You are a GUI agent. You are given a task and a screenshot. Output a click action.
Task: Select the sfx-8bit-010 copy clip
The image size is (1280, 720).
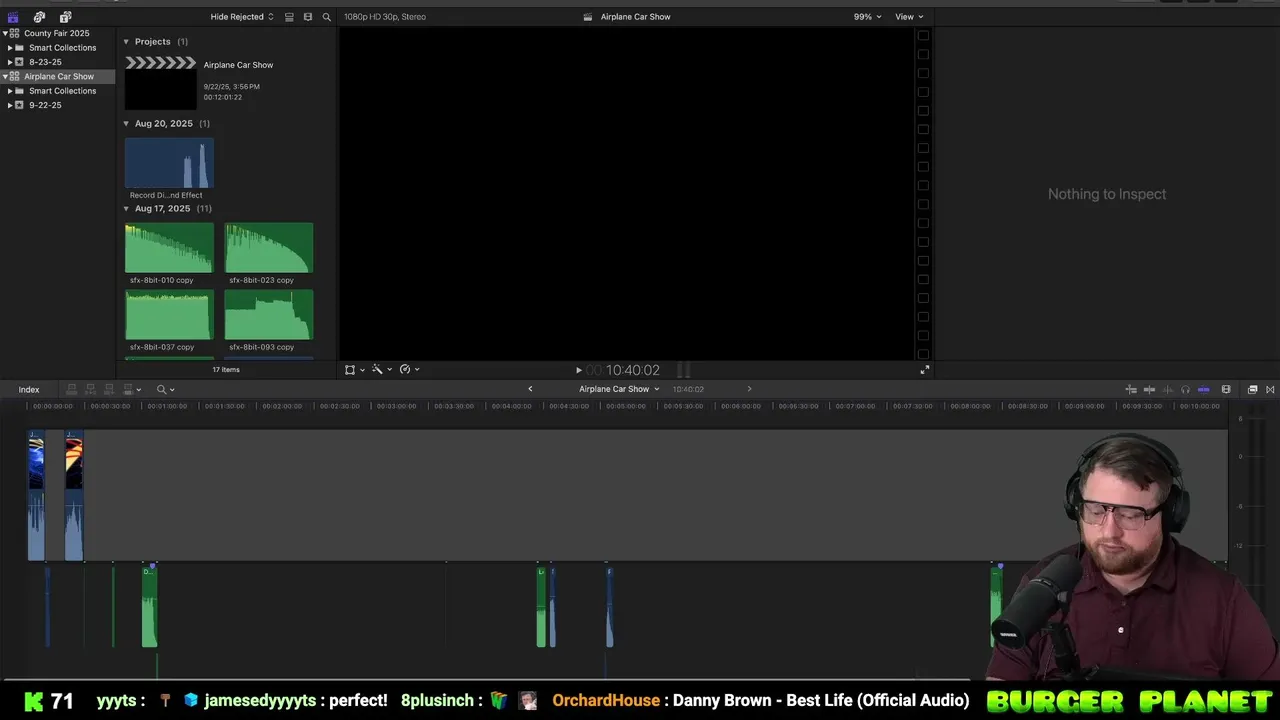point(169,248)
